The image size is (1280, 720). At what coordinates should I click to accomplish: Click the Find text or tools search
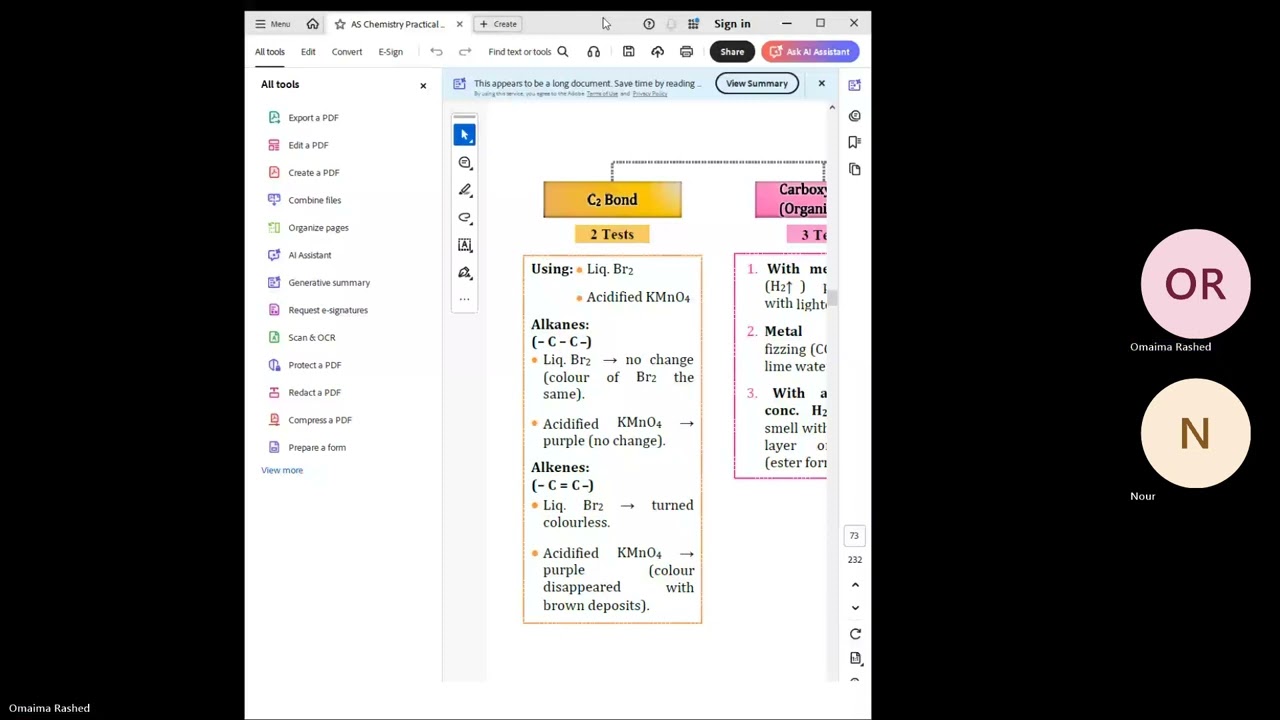pos(528,52)
